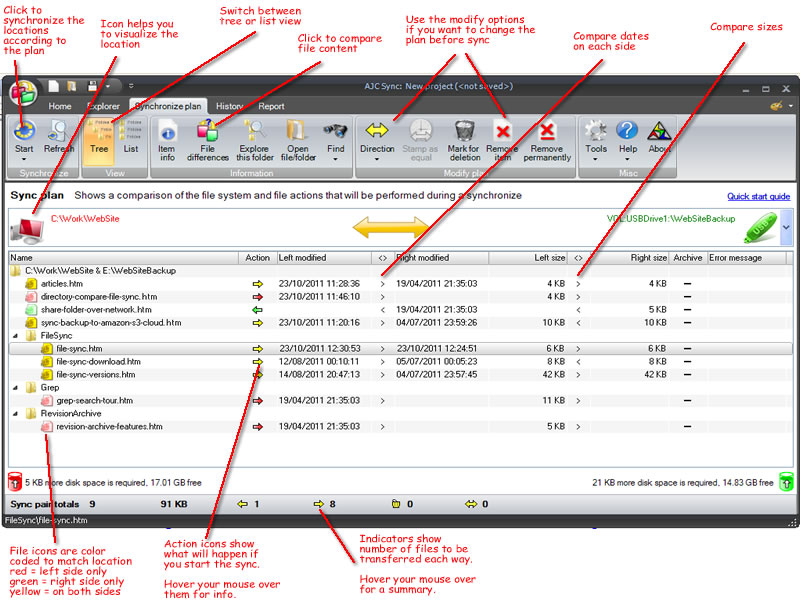This screenshot has width=800, height=600.
Task: Click the Start synchronize icon
Action: pyautogui.click(x=24, y=131)
